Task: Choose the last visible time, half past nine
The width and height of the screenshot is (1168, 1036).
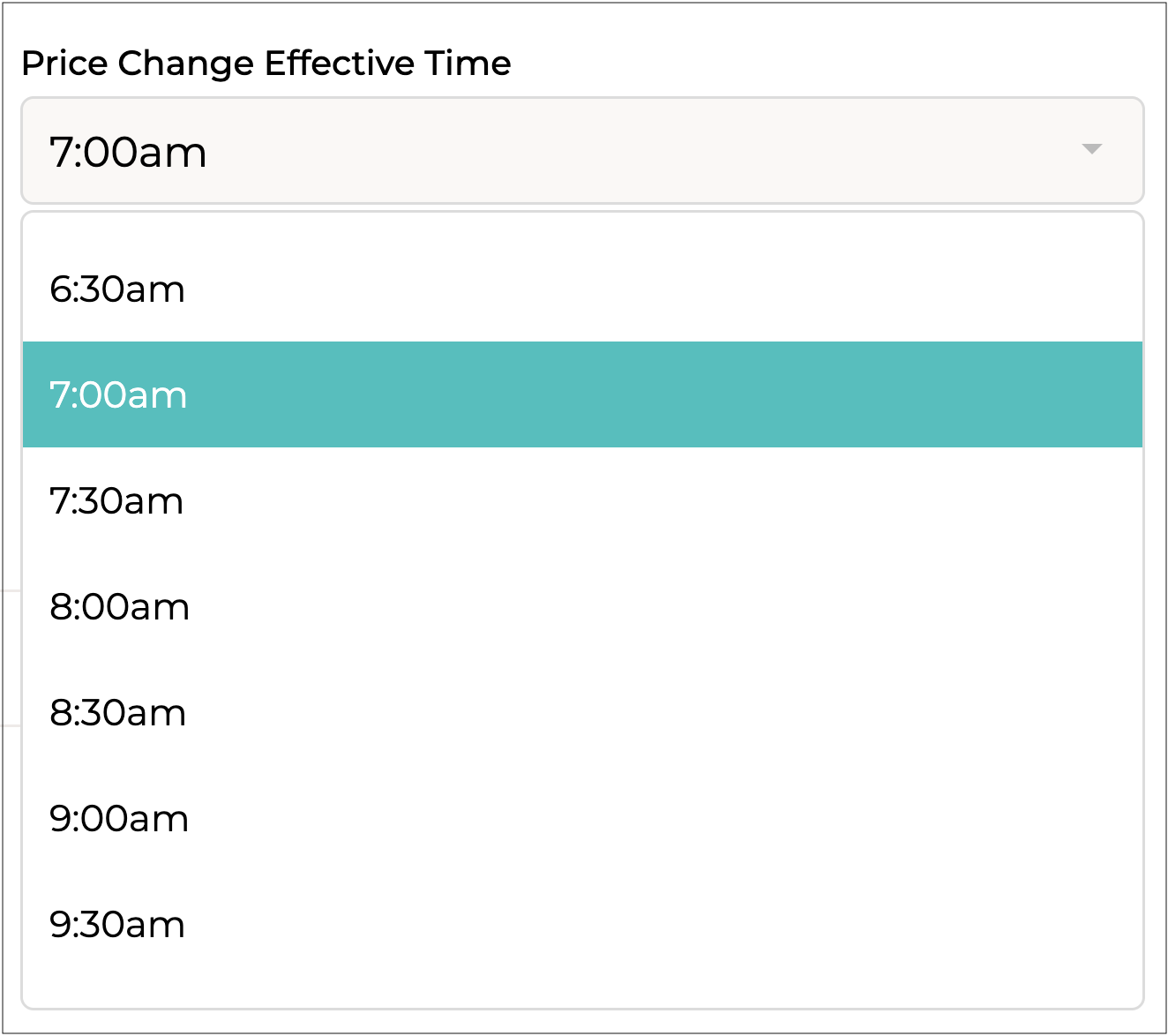Action: [582, 925]
